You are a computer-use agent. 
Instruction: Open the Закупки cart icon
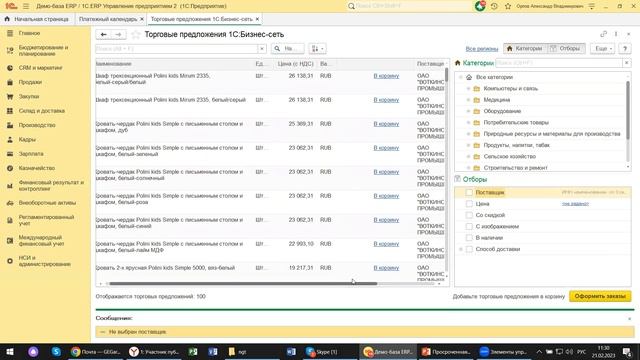(x=10, y=96)
